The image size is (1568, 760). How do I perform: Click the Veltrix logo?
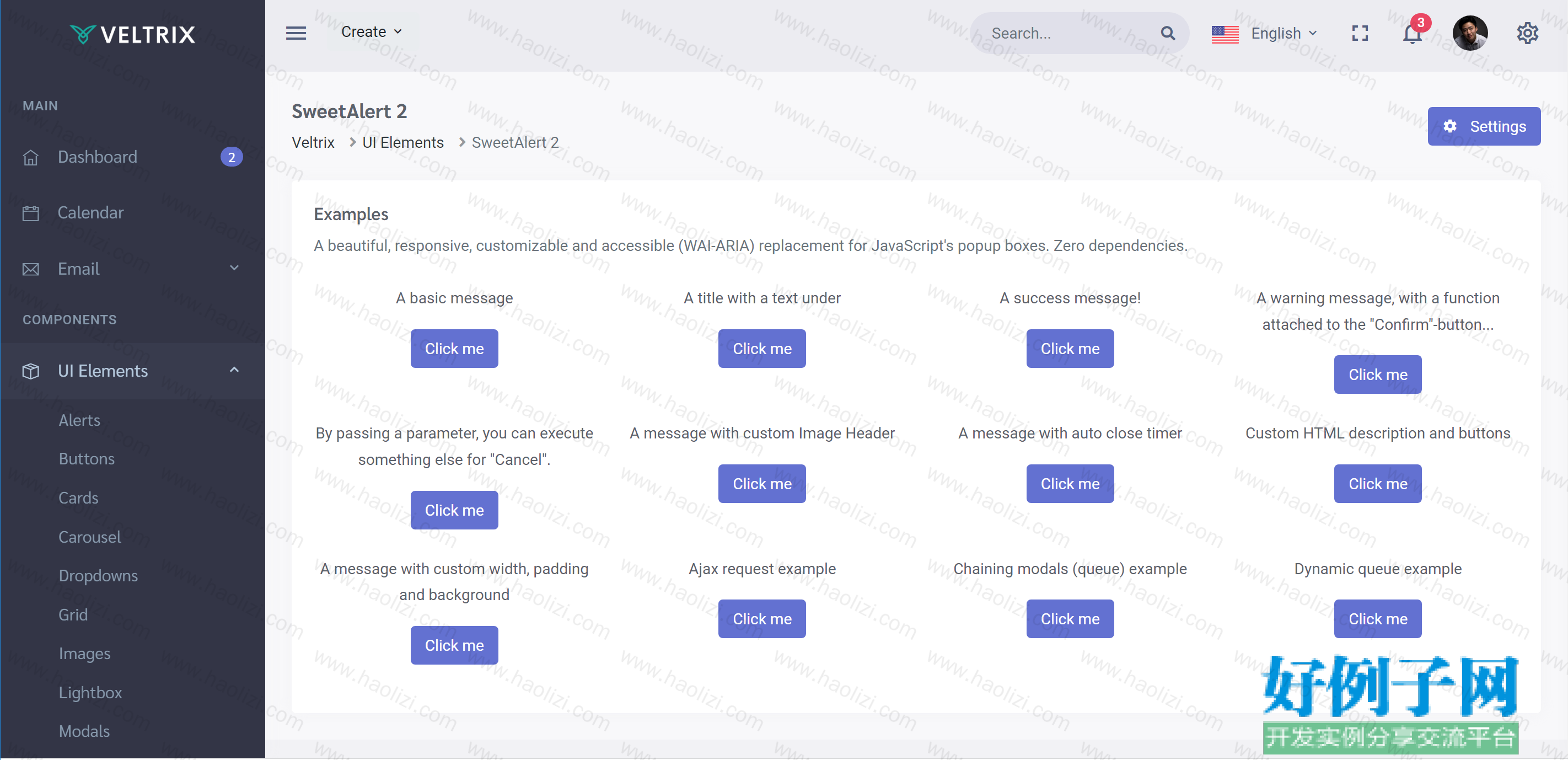(133, 34)
